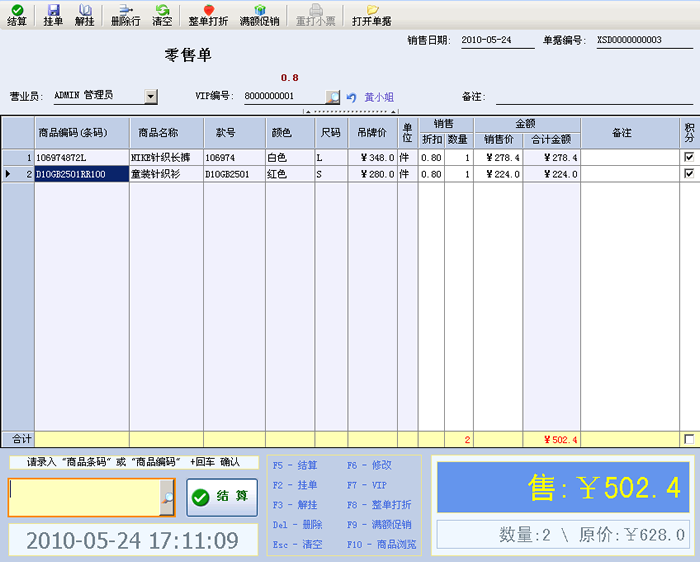Toggle 积分 checkbox in the 合计 row

(x=689, y=439)
